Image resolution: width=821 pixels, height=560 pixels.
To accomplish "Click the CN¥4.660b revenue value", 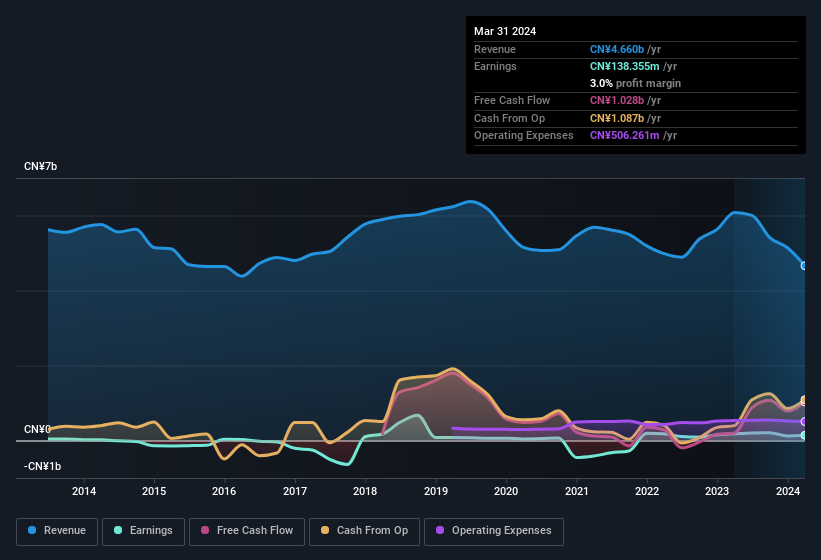I will pyautogui.click(x=617, y=49).
